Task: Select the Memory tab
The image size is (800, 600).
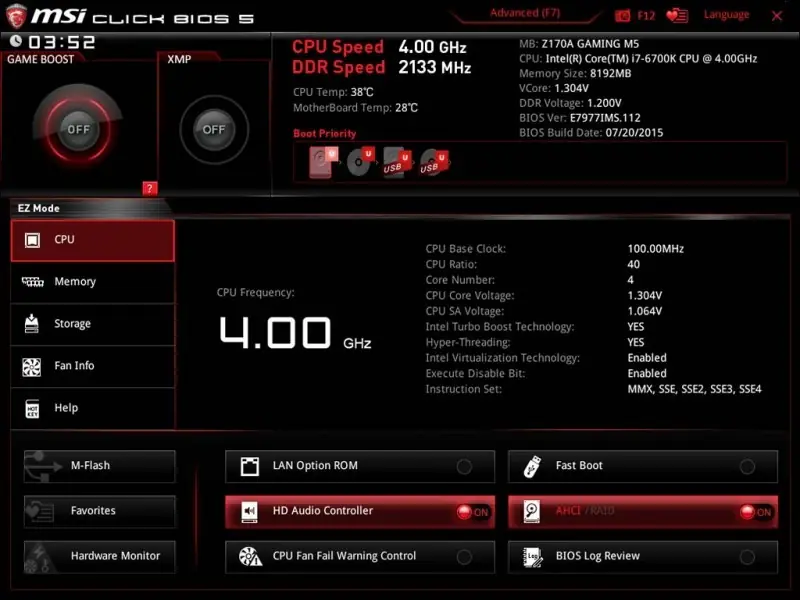Action: 93,282
